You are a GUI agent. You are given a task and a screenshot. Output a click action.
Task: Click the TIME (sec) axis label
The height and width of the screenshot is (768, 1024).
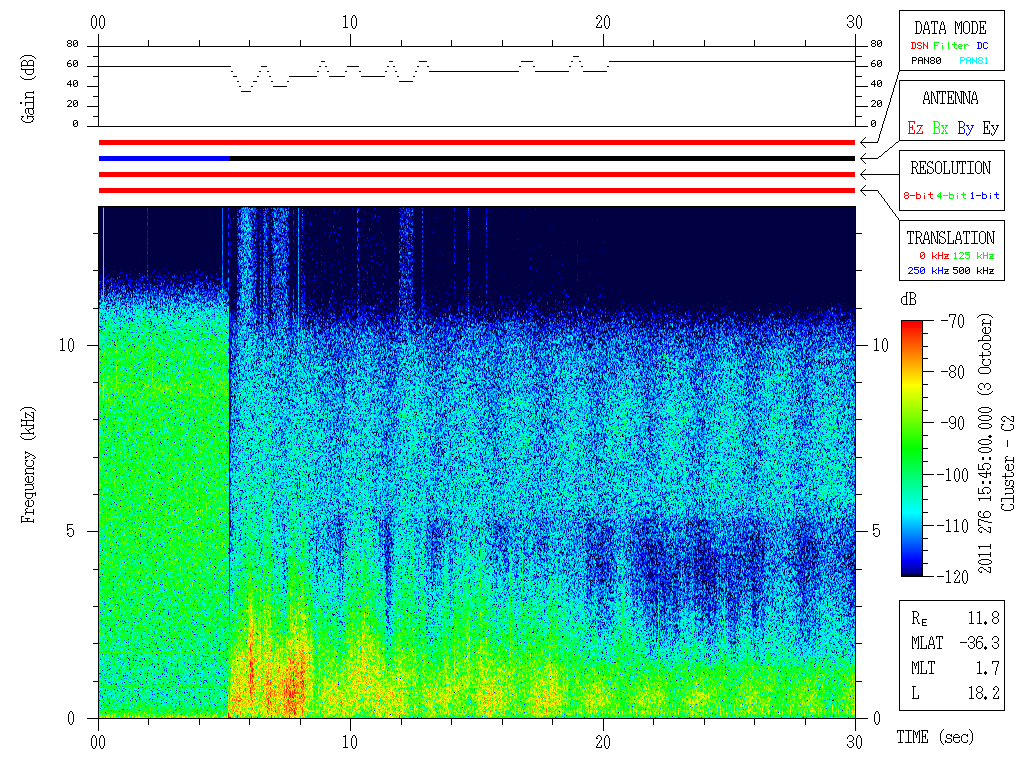point(935,737)
